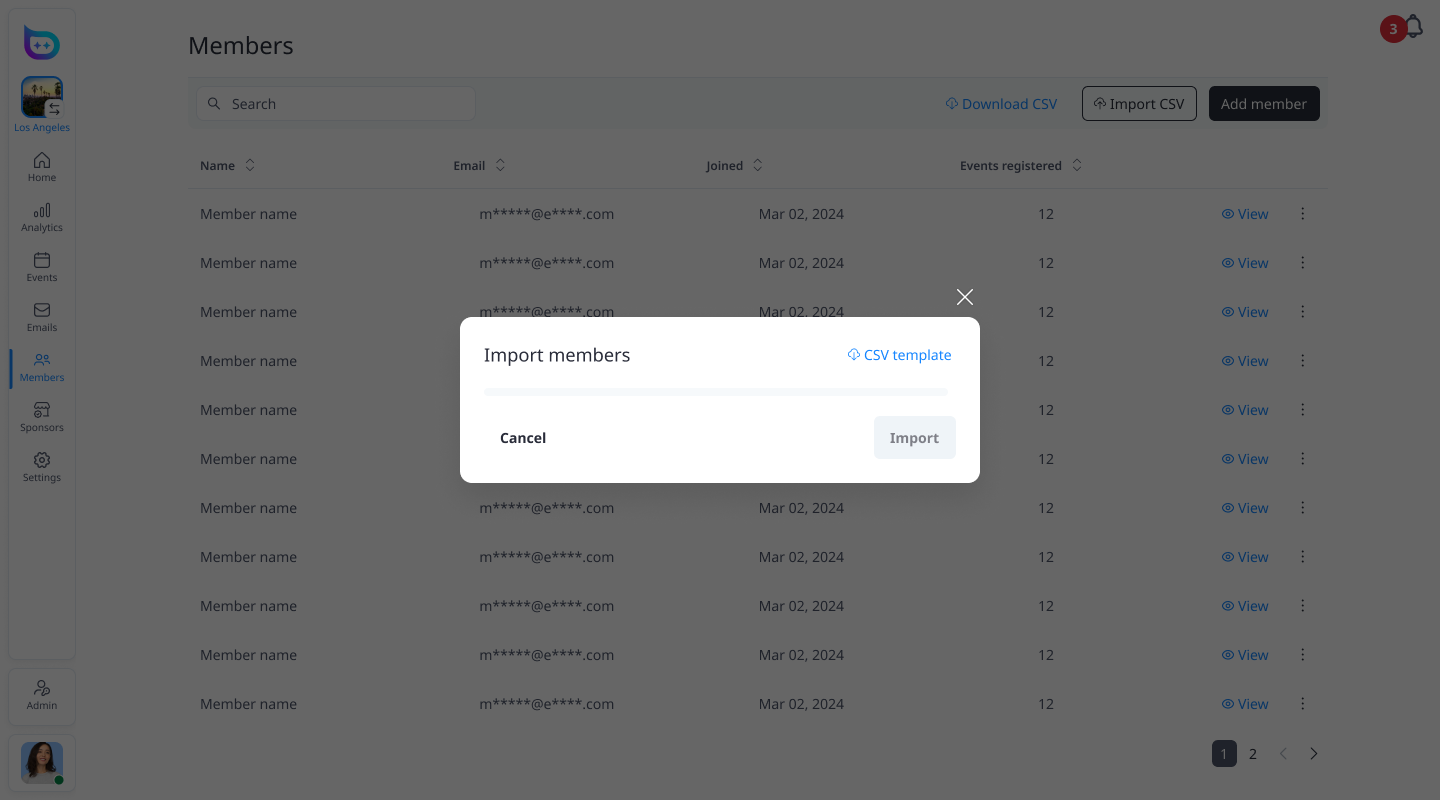The height and width of the screenshot is (802, 1440).
Task: Go to Events in sidebar
Action: pyautogui.click(x=42, y=267)
